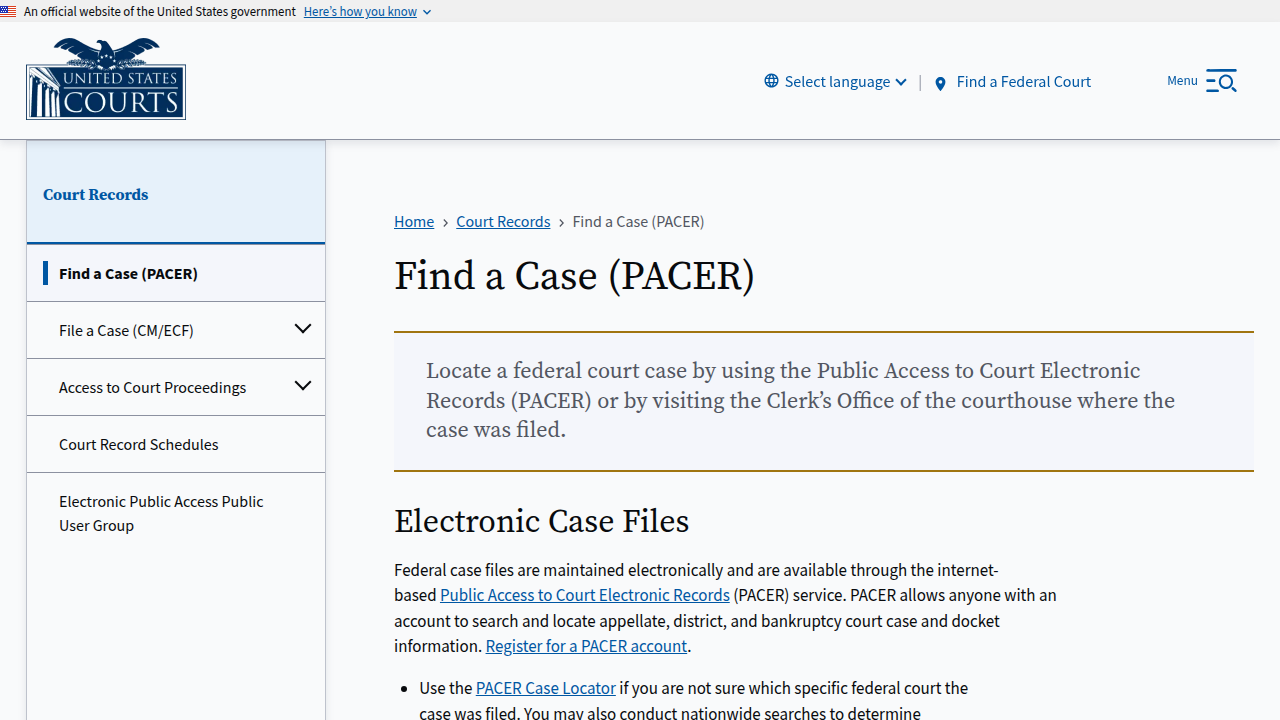Open the Menu search icon
This screenshot has height=720, width=1280.
click(1222, 81)
